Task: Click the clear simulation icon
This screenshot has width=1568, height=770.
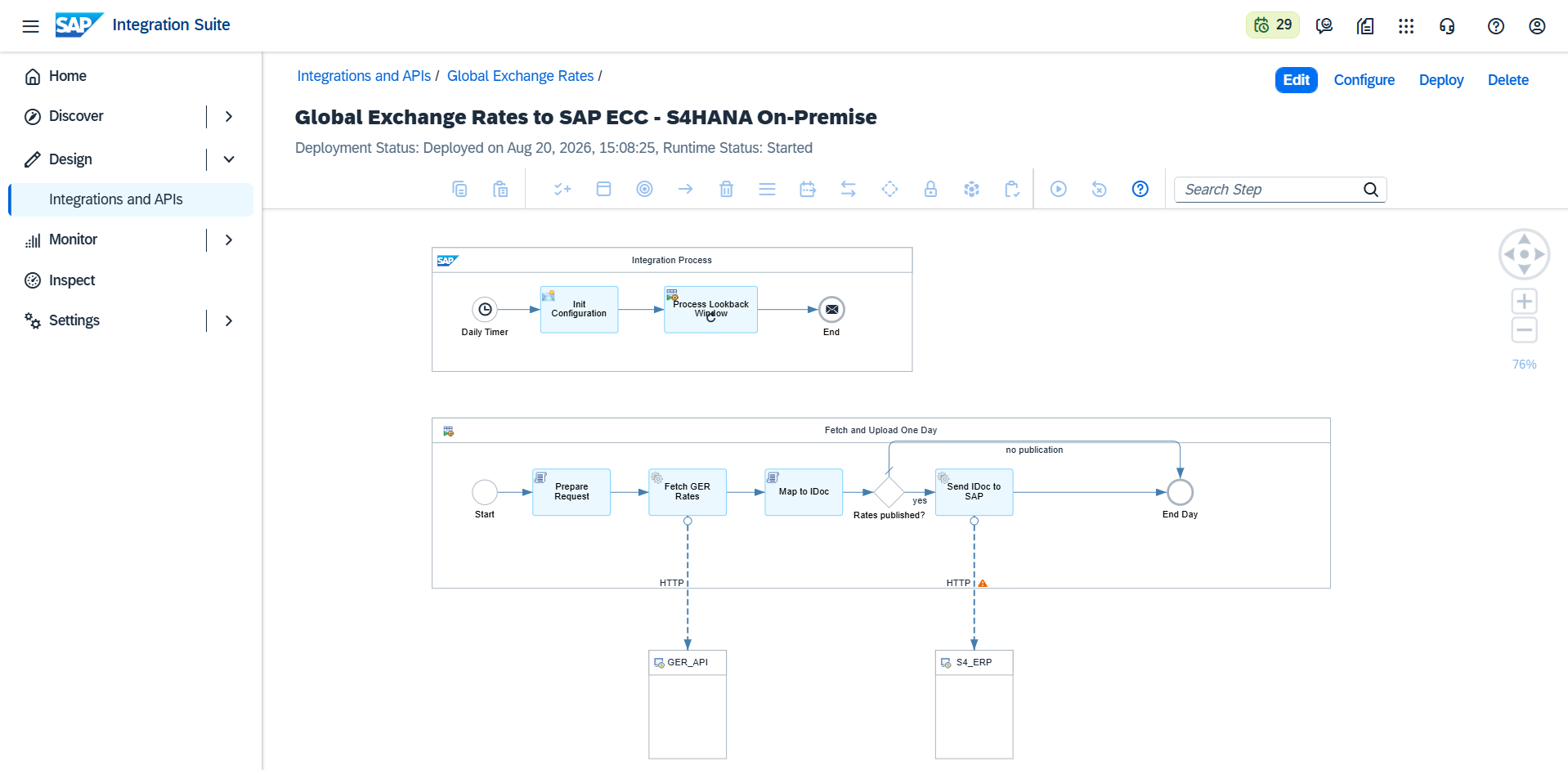Action: click(1099, 189)
